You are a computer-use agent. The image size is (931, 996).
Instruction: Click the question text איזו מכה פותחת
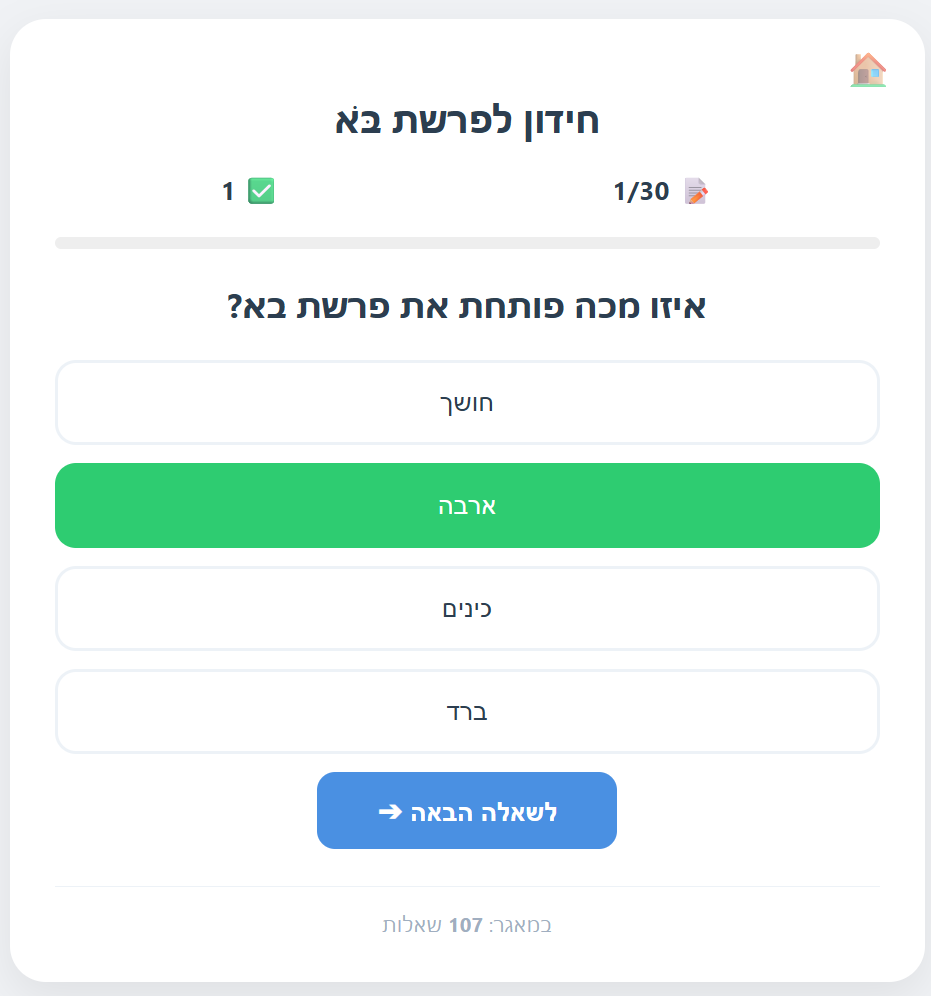(x=467, y=306)
